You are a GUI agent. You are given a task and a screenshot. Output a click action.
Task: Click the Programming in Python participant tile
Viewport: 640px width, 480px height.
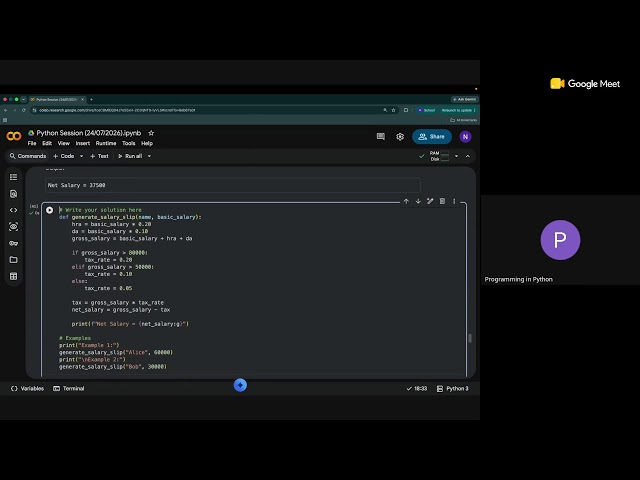point(560,240)
